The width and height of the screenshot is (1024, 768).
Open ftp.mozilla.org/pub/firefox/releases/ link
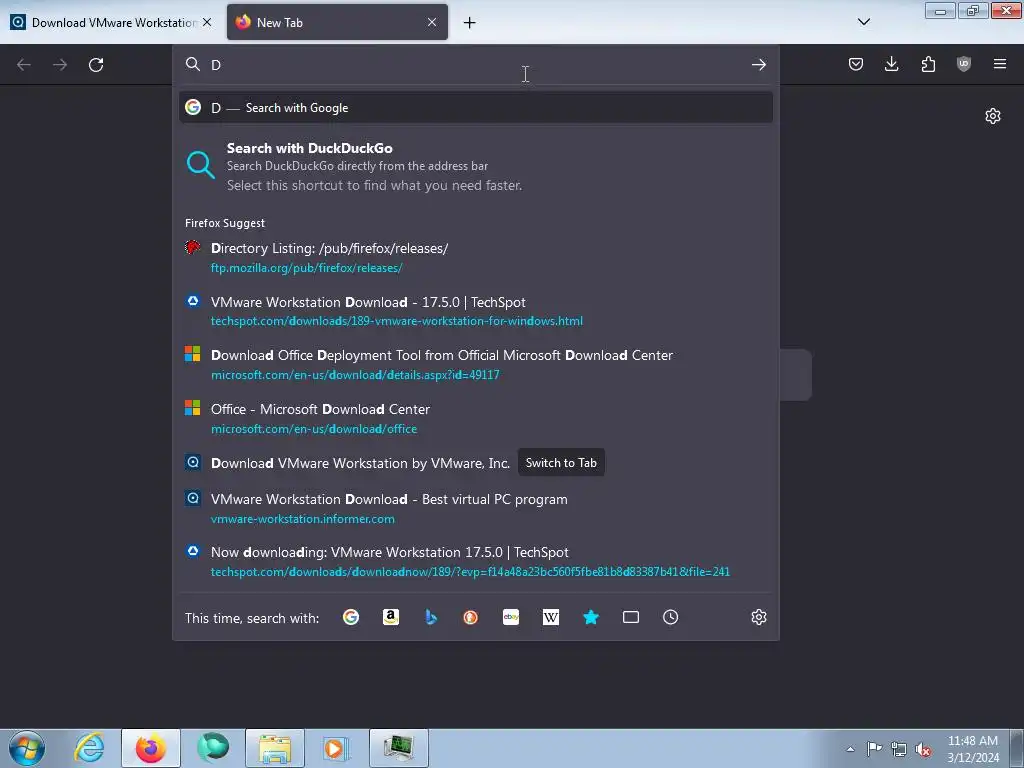pos(306,268)
